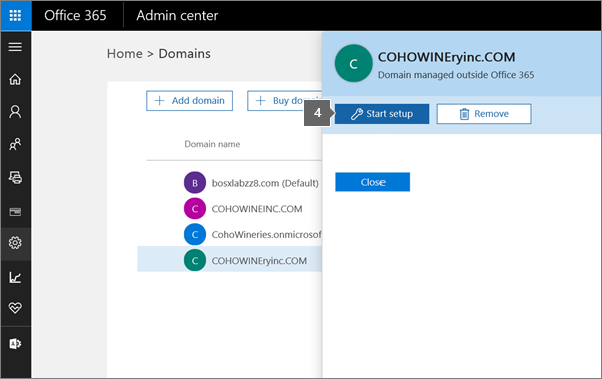602x379 pixels.
Task: Open Reports chart icon in sidebar
Action: pyautogui.click(x=15, y=277)
